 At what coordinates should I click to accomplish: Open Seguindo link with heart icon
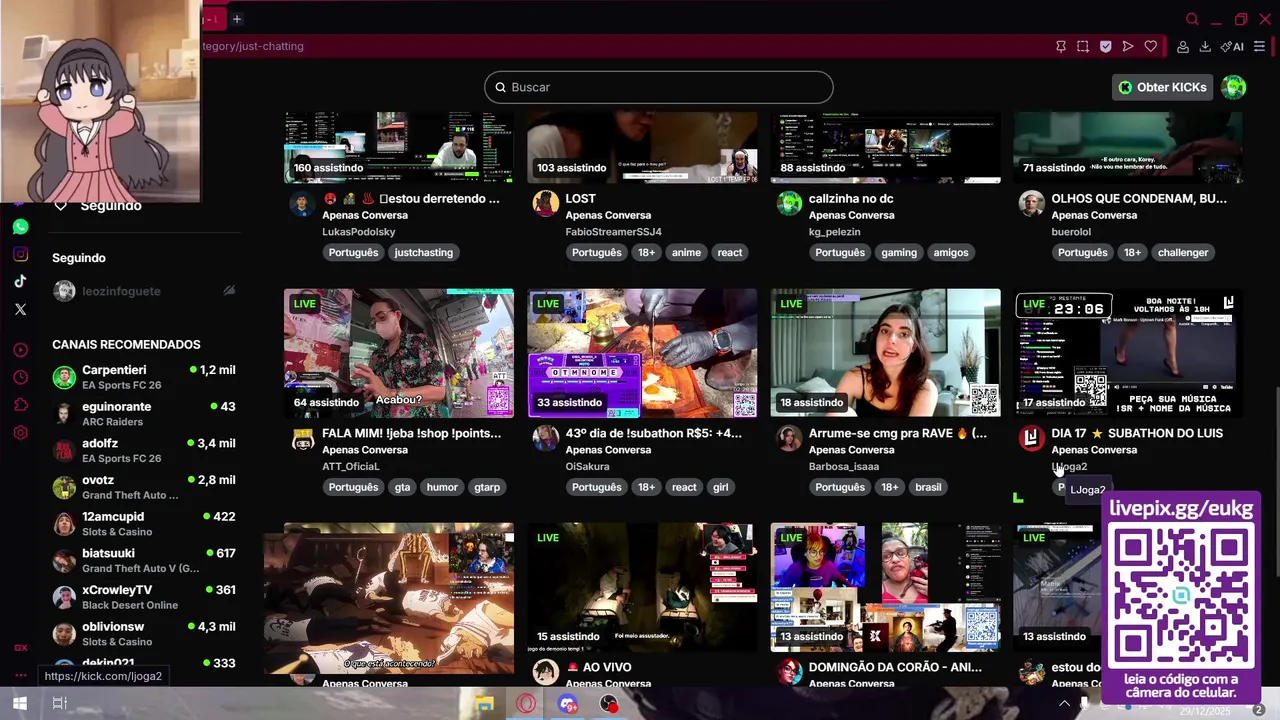click(x=98, y=205)
